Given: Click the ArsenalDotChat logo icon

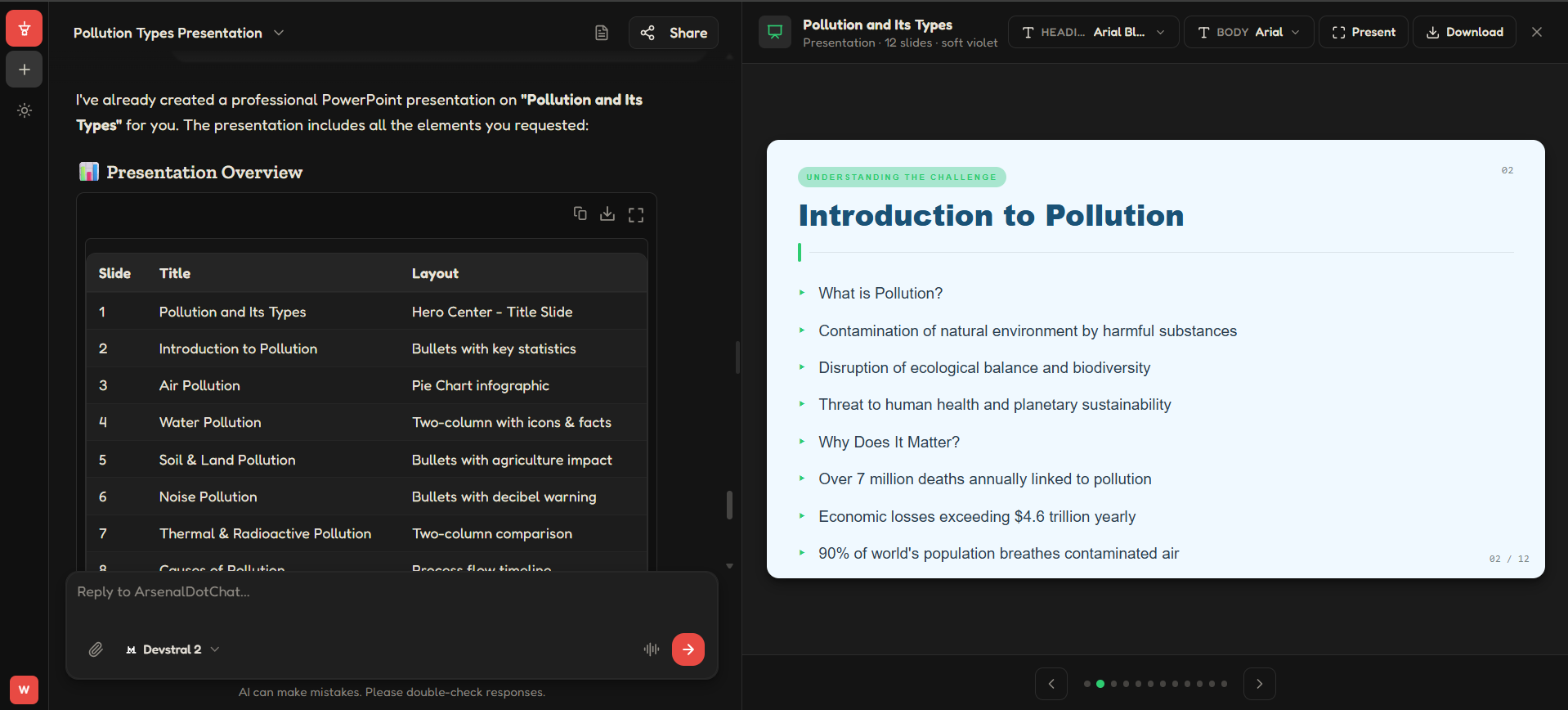Looking at the screenshot, I should point(25,29).
